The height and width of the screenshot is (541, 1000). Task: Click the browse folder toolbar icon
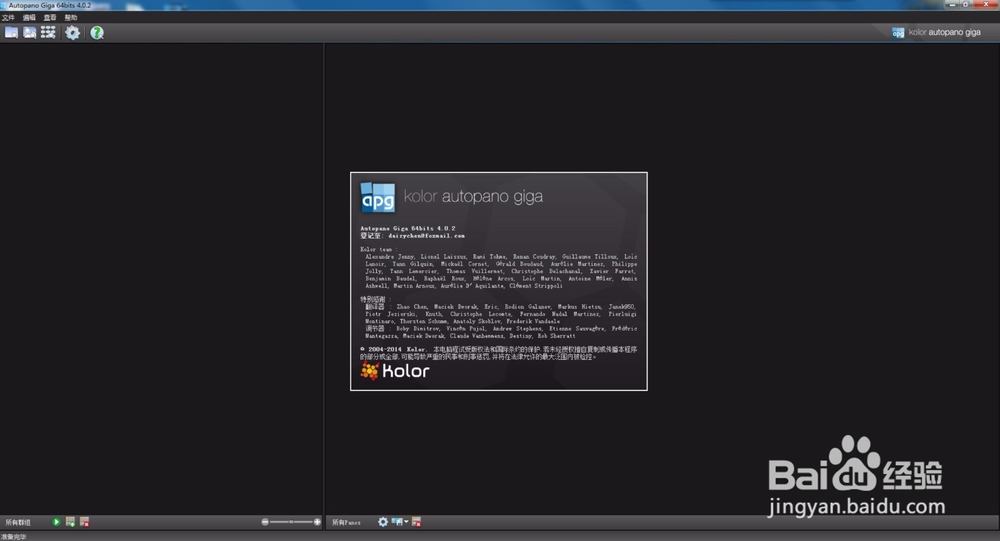11,33
